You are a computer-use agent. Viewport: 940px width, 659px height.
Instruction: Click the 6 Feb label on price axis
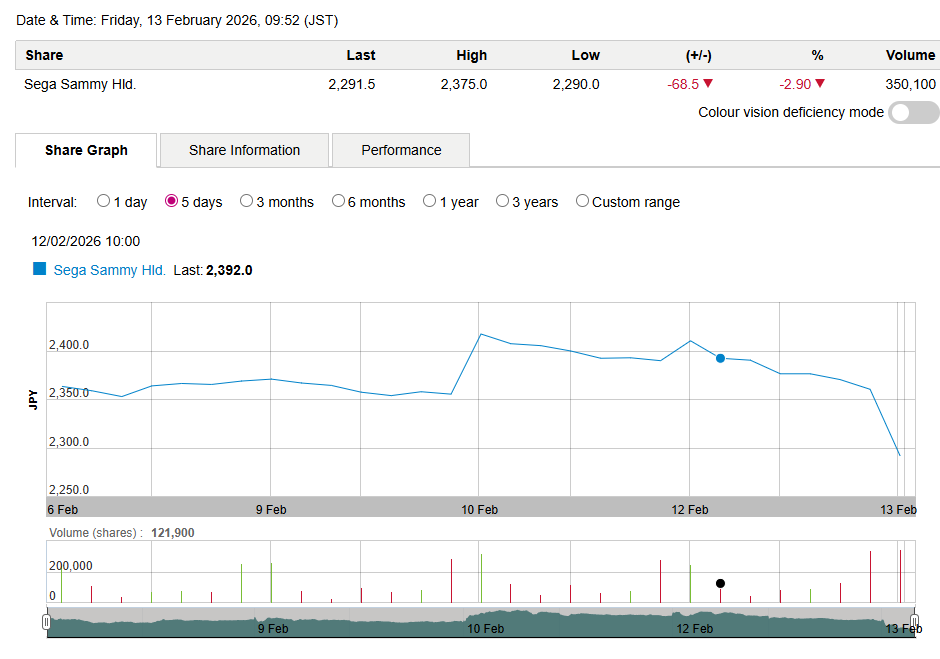63,510
